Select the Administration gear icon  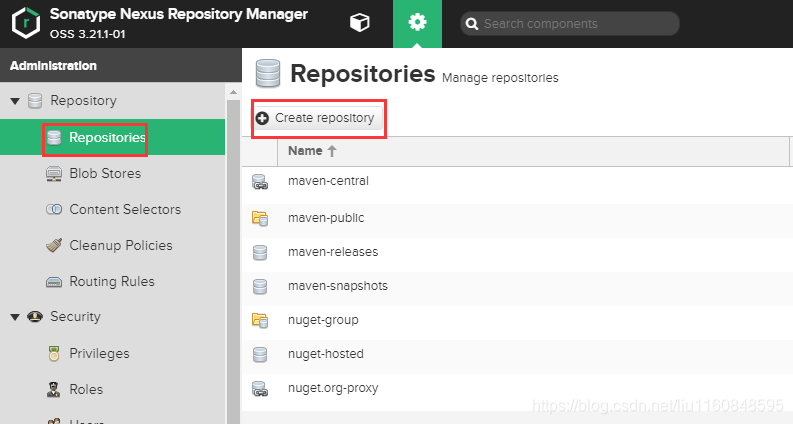[417, 22]
